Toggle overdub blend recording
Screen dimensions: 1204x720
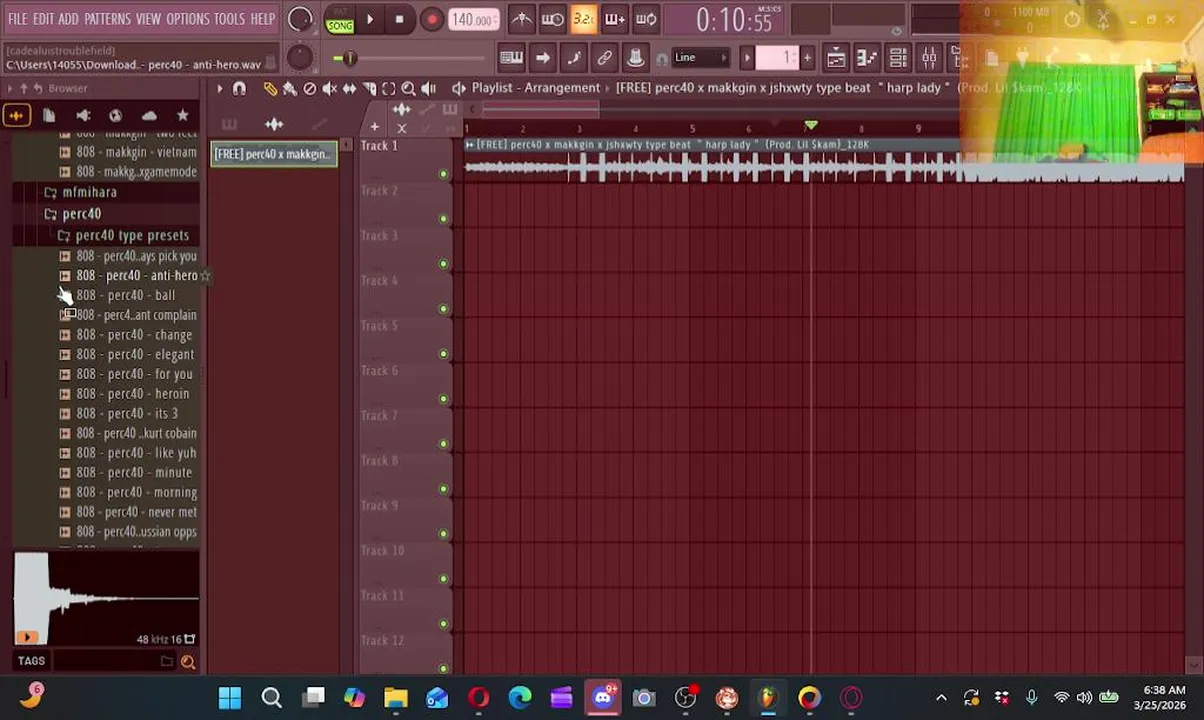615,19
